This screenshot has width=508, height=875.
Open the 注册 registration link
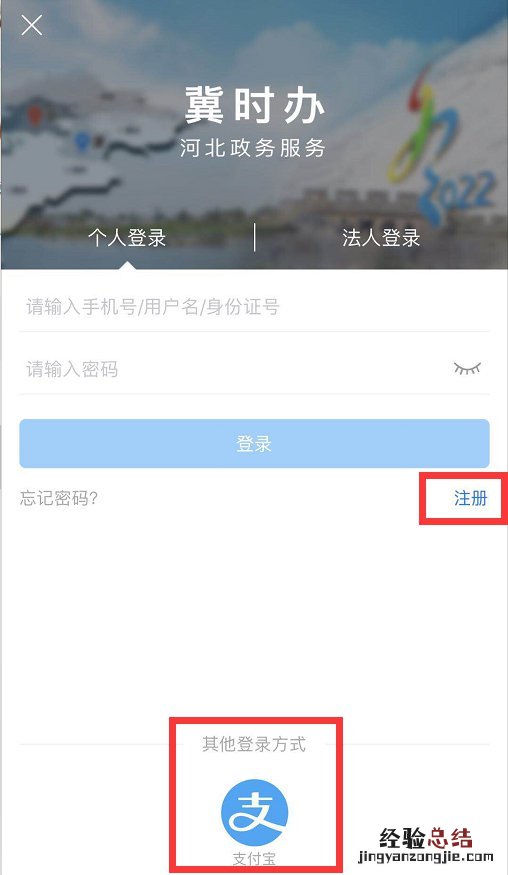coord(471,498)
